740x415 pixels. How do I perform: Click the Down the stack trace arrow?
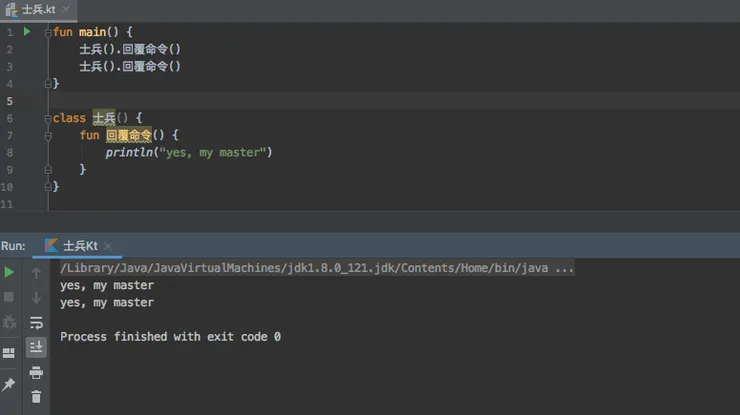[x=36, y=298]
